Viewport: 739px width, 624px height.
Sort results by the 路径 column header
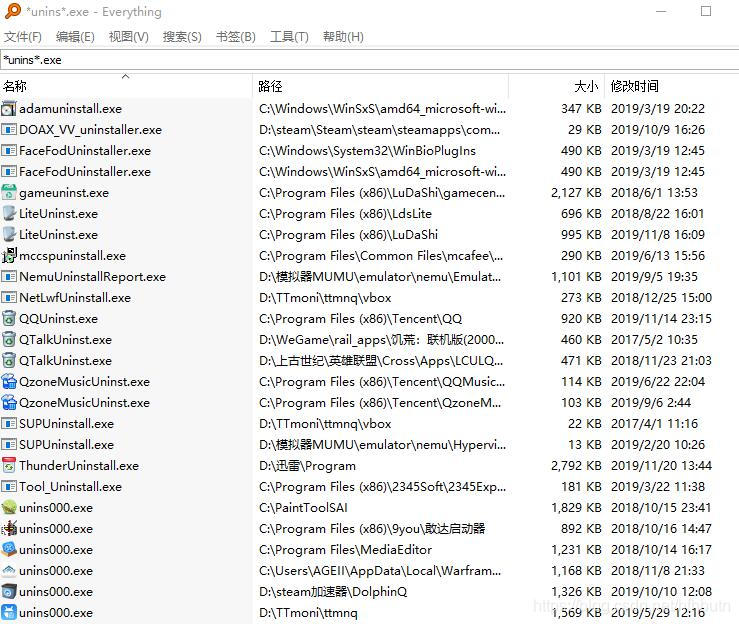380,86
